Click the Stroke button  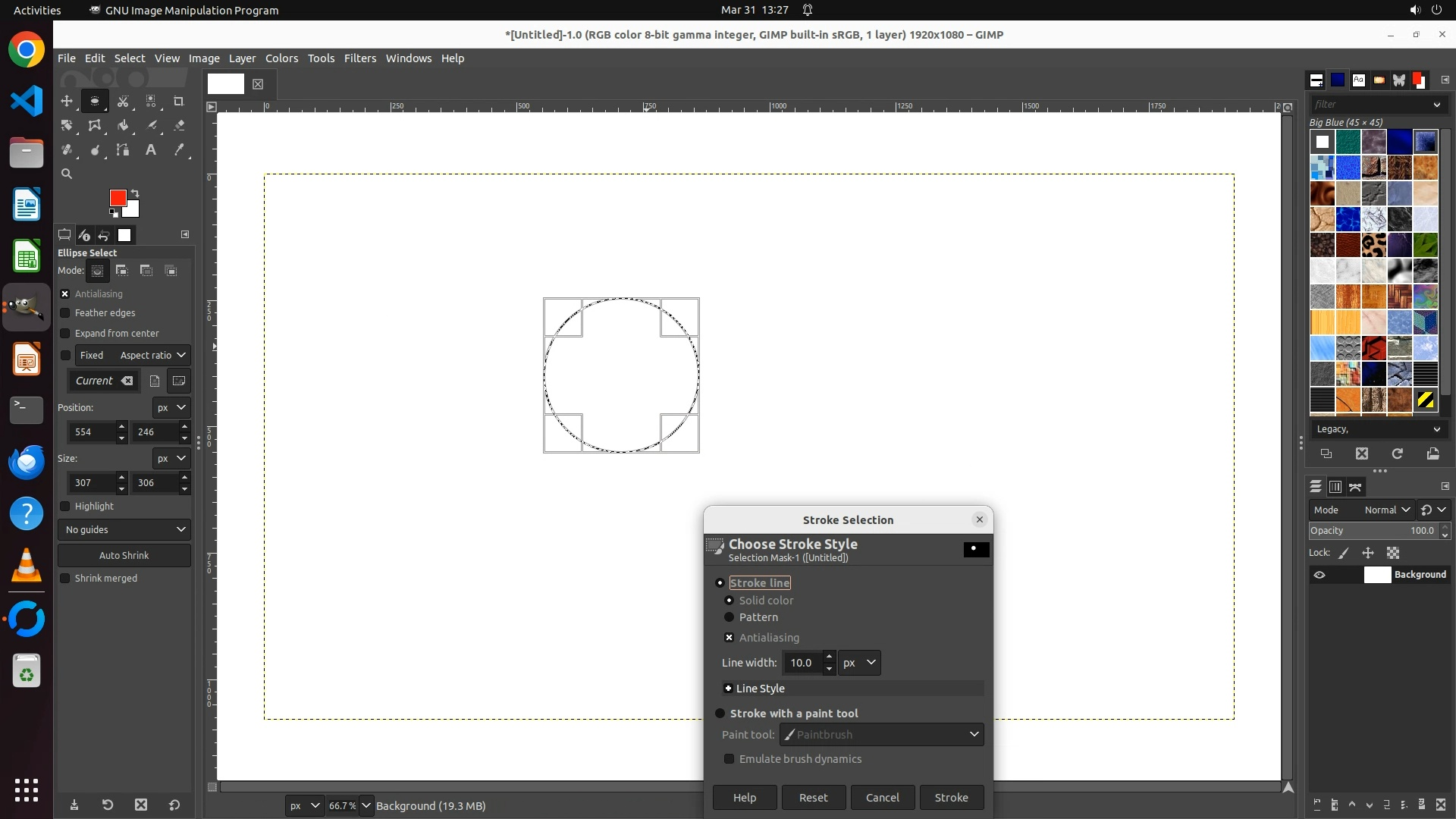pos(951,798)
